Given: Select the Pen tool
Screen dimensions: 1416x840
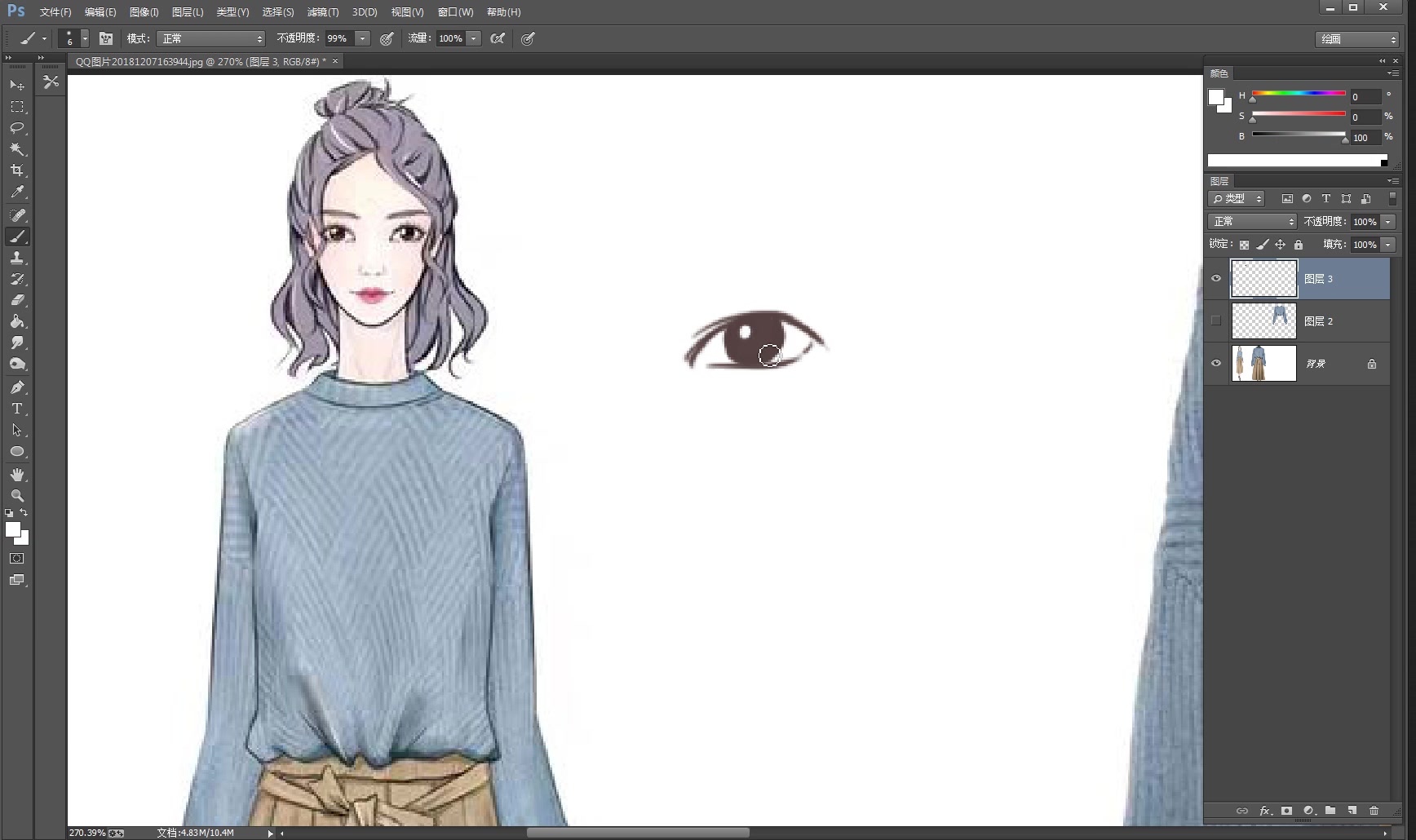Looking at the screenshot, I should [x=16, y=387].
